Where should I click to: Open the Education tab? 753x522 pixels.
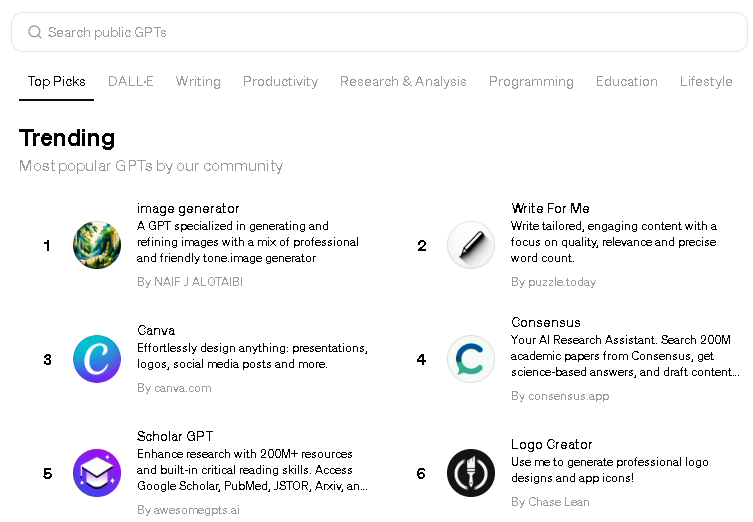(x=627, y=81)
